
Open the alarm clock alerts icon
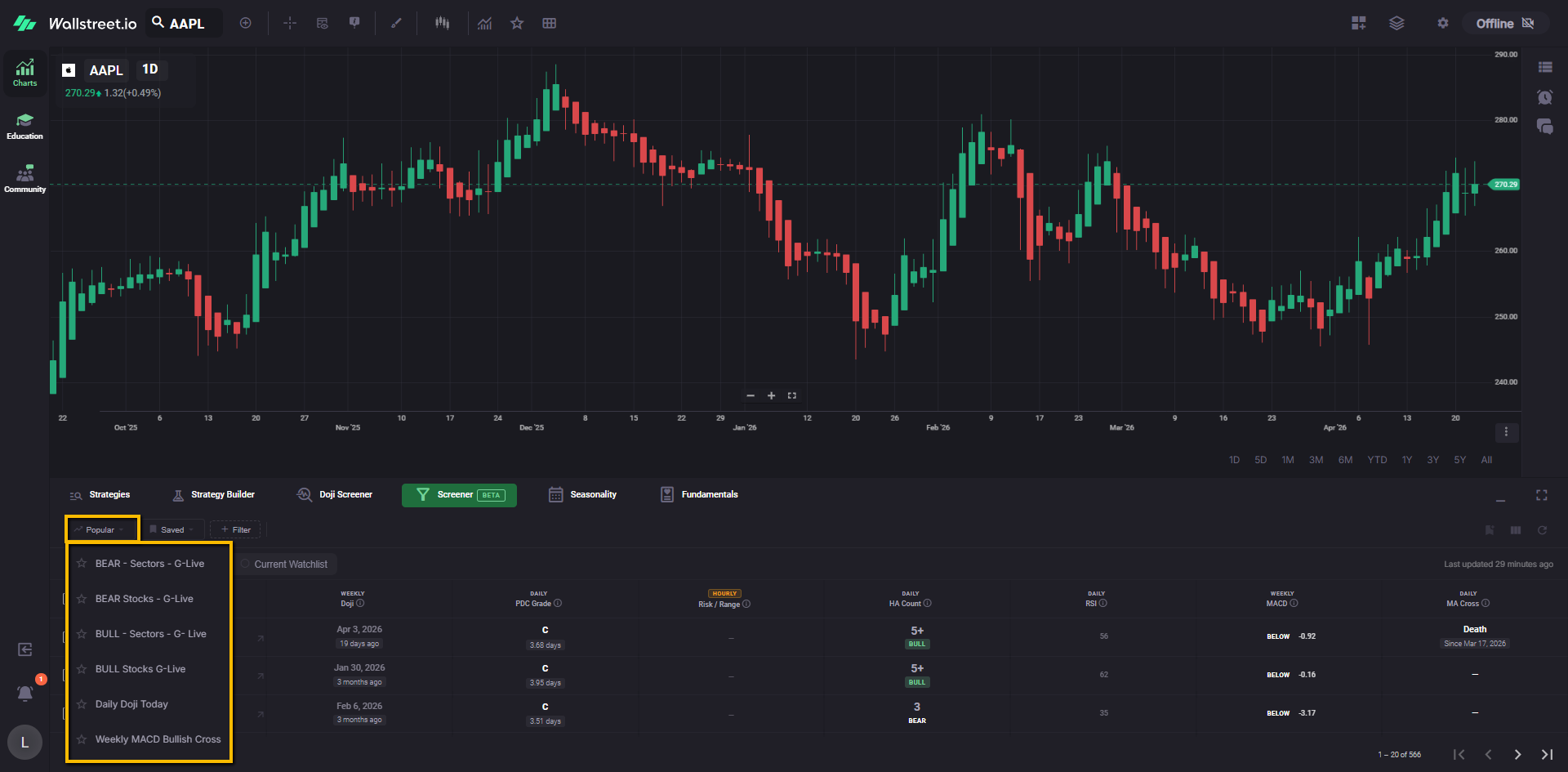click(1544, 97)
